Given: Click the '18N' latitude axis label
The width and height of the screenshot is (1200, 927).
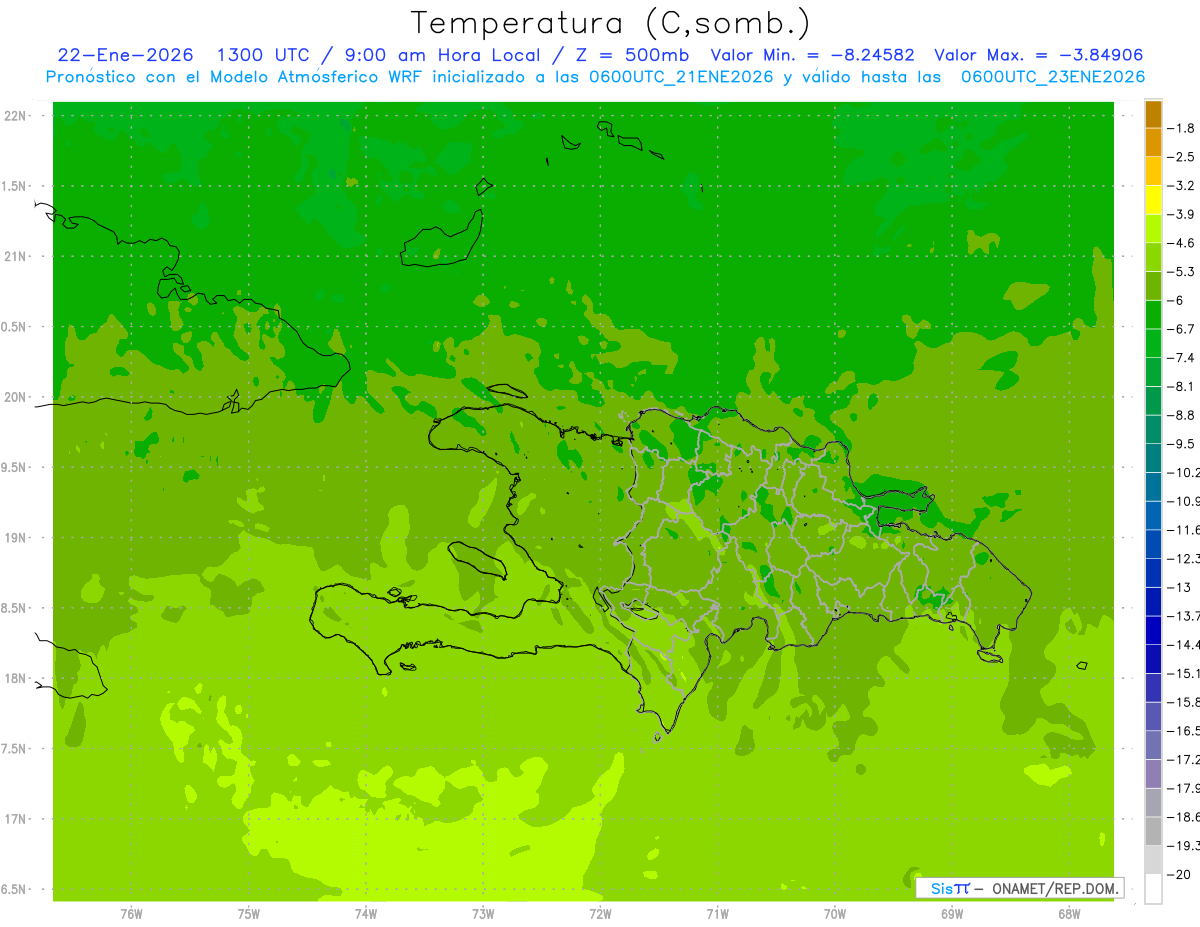Looking at the screenshot, I should point(16,678).
